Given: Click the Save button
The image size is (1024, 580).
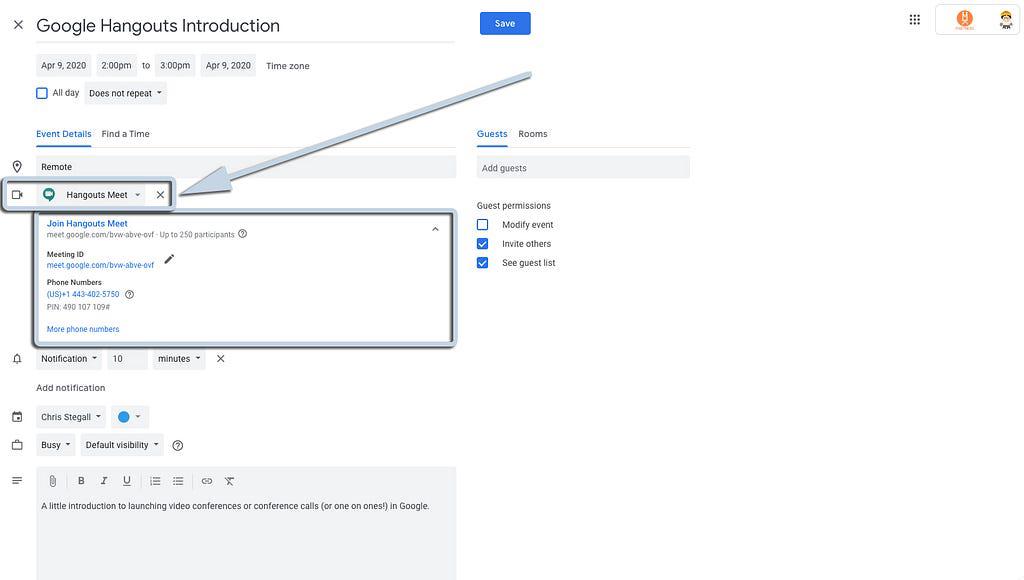Looking at the screenshot, I should (x=505, y=23).
